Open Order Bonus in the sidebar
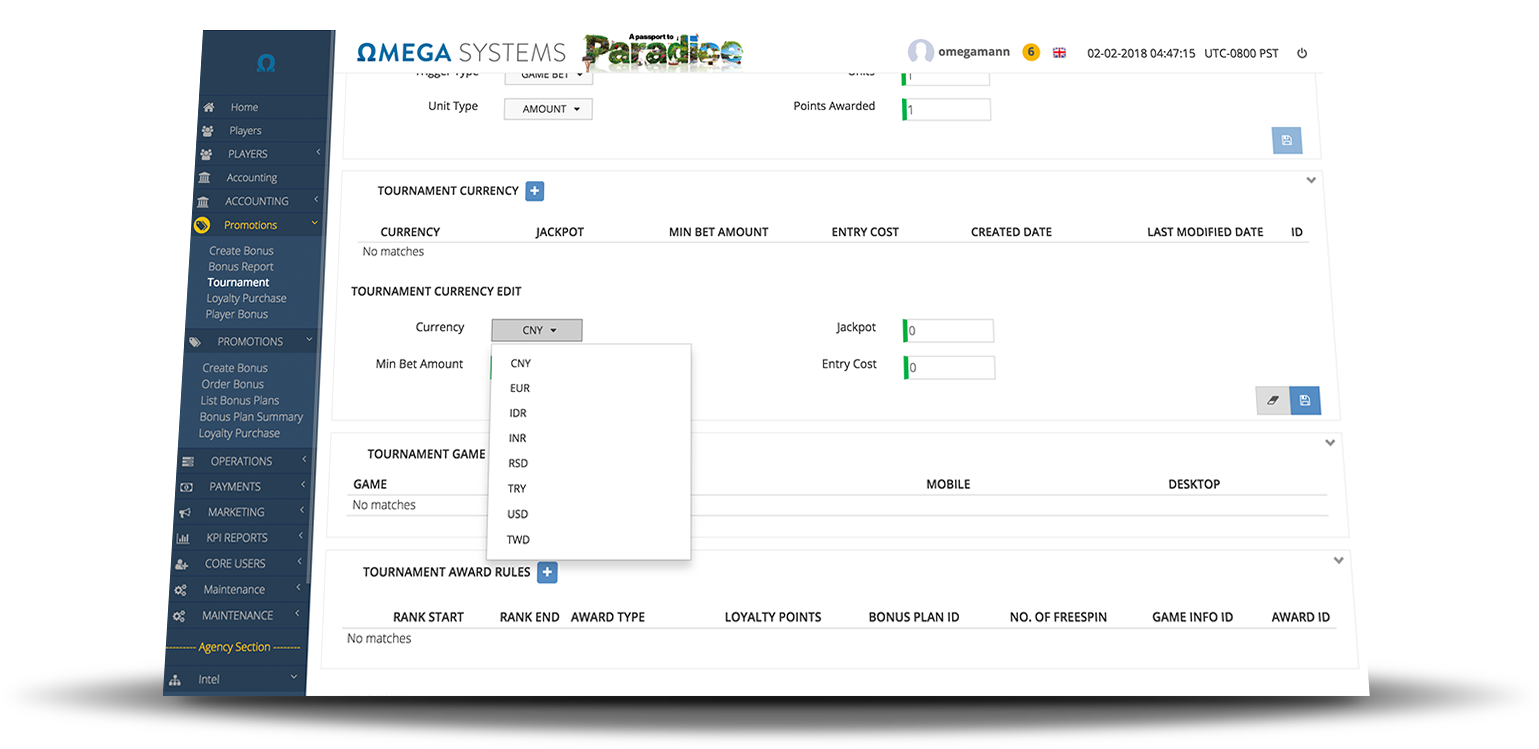This screenshot has height=749, width=1539. 233,384
